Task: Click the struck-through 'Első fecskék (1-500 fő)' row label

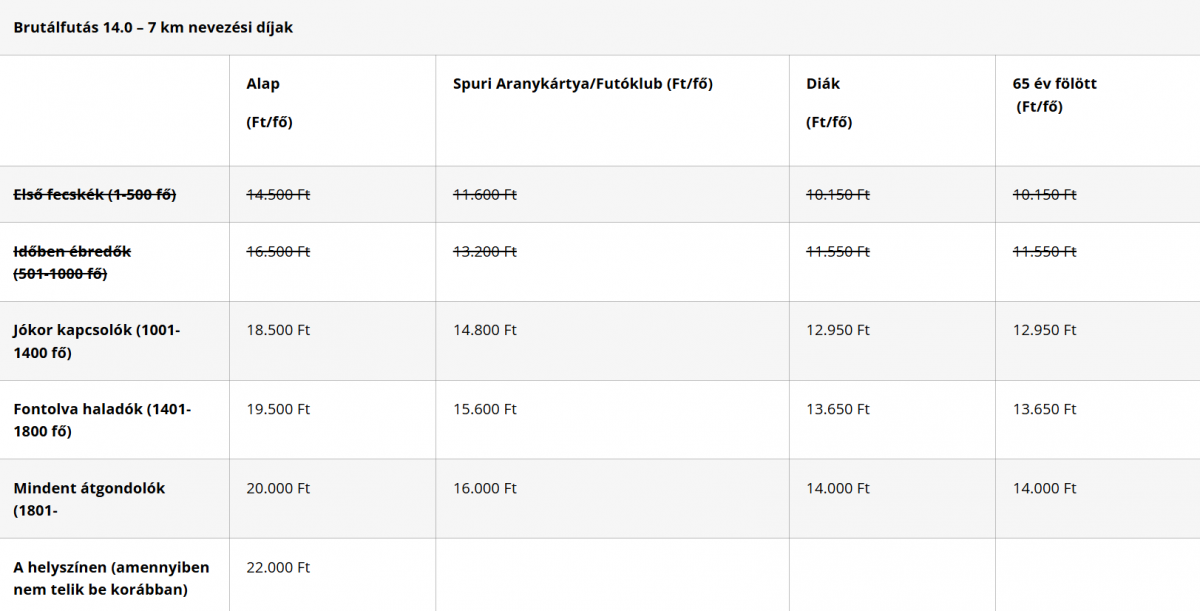Action: [x=95, y=194]
